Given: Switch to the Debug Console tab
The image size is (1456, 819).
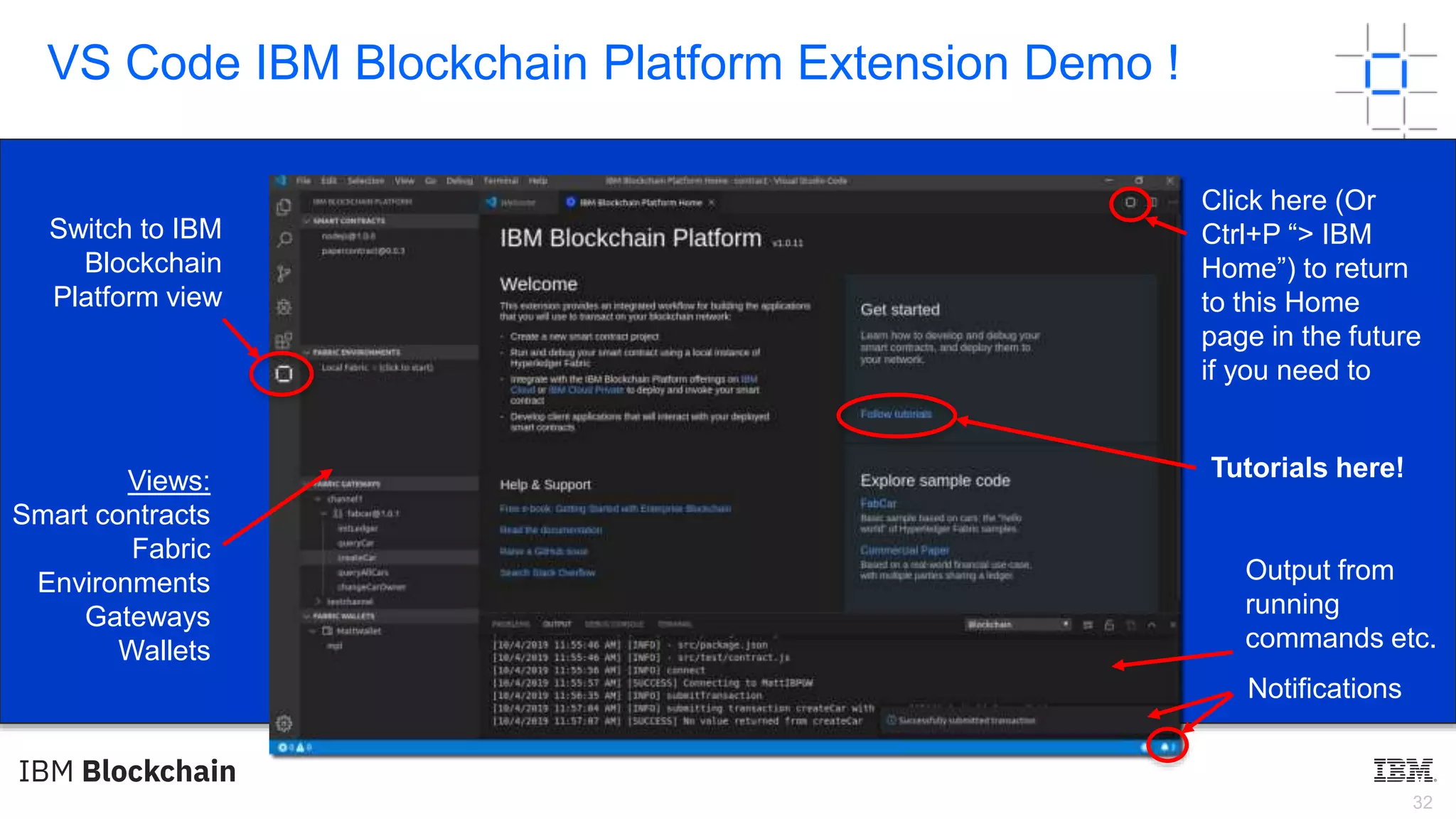Looking at the screenshot, I should point(614,624).
